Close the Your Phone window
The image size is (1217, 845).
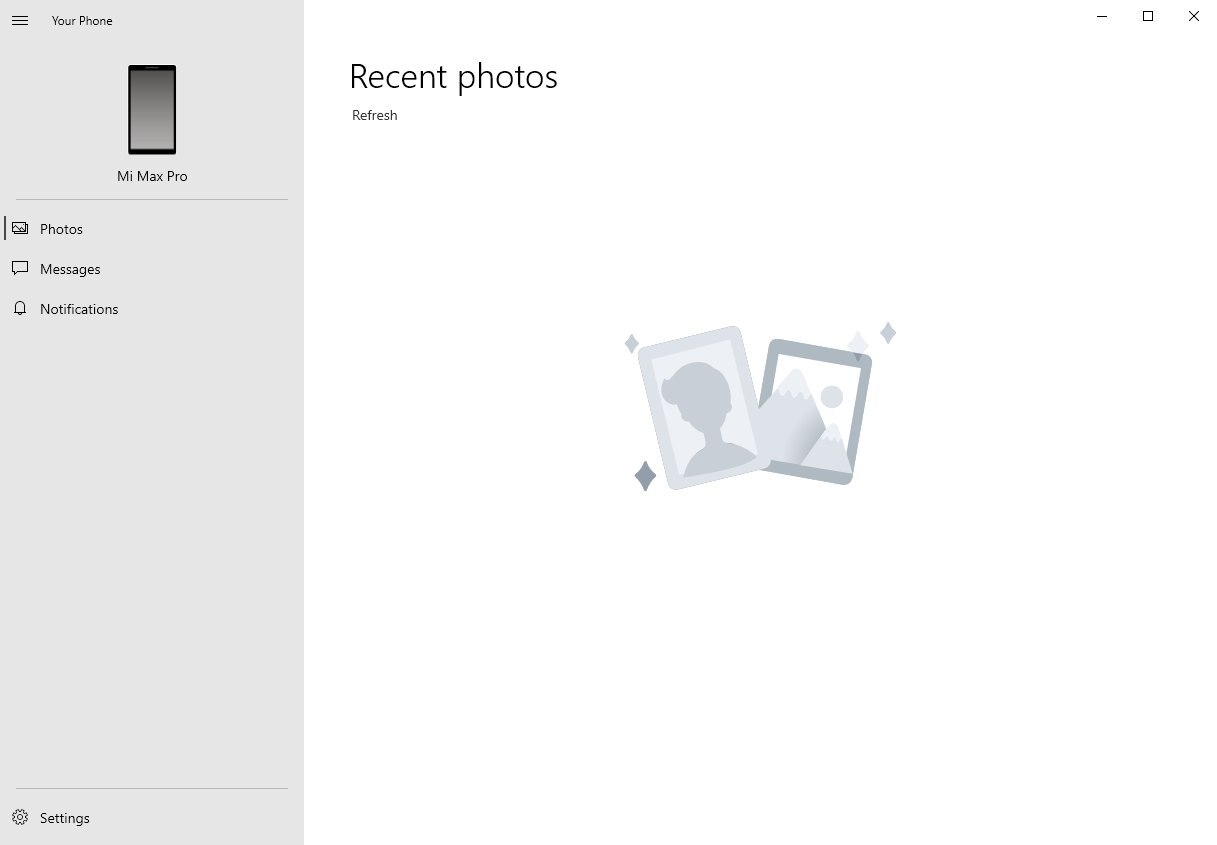1194,16
